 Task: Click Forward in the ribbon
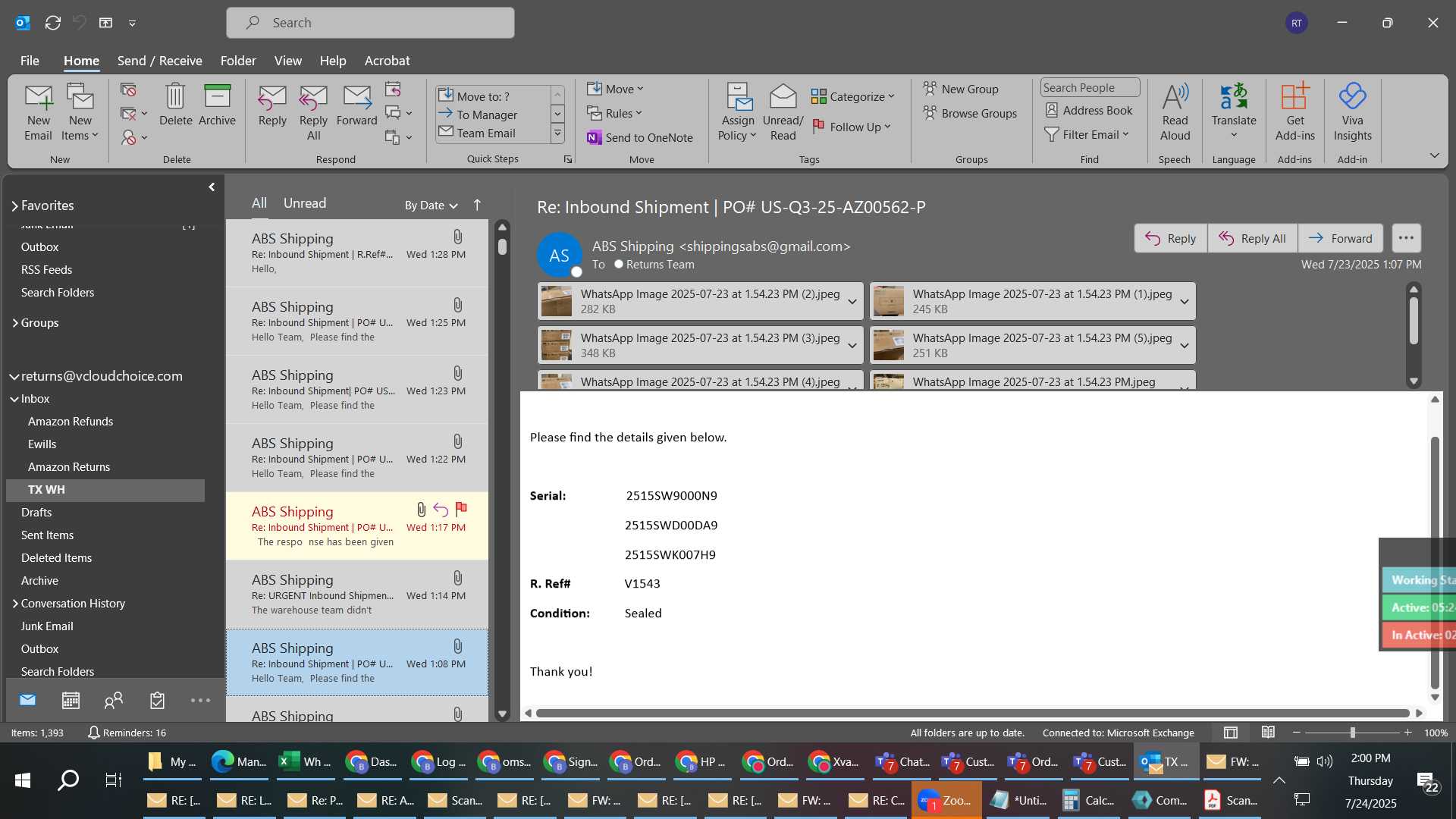[x=356, y=105]
